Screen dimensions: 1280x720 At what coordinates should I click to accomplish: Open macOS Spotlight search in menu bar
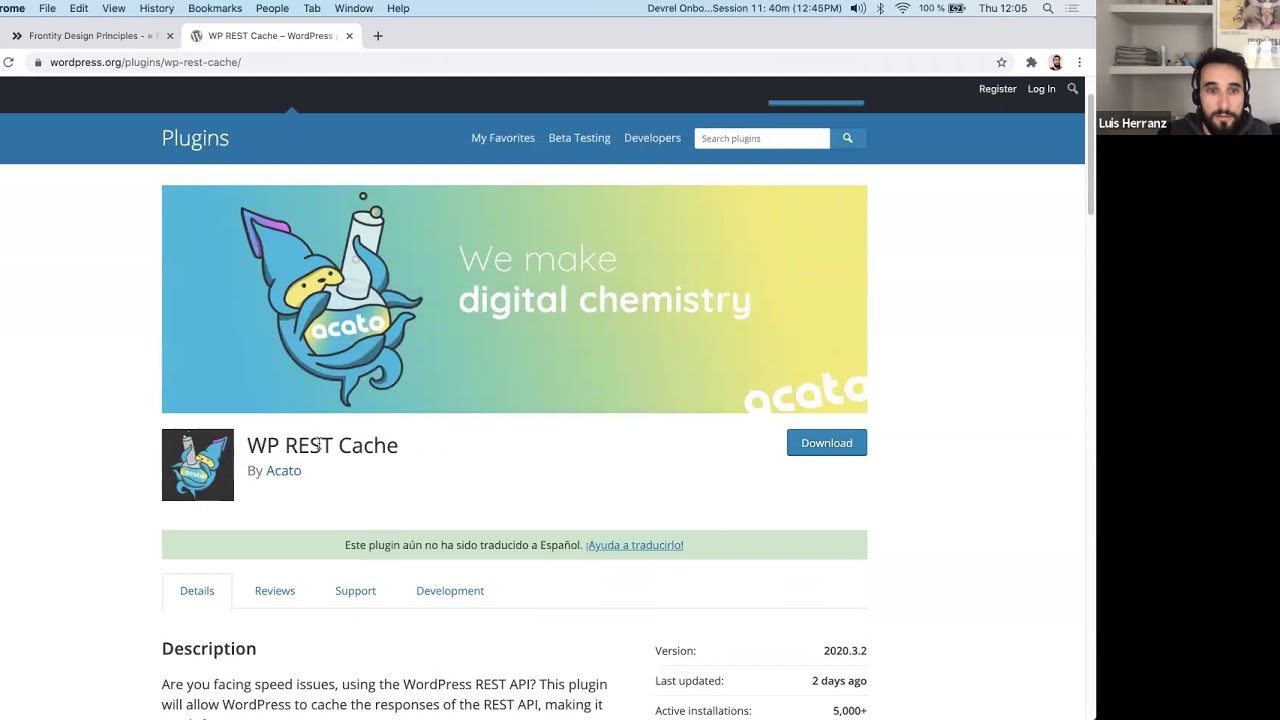click(1048, 8)
